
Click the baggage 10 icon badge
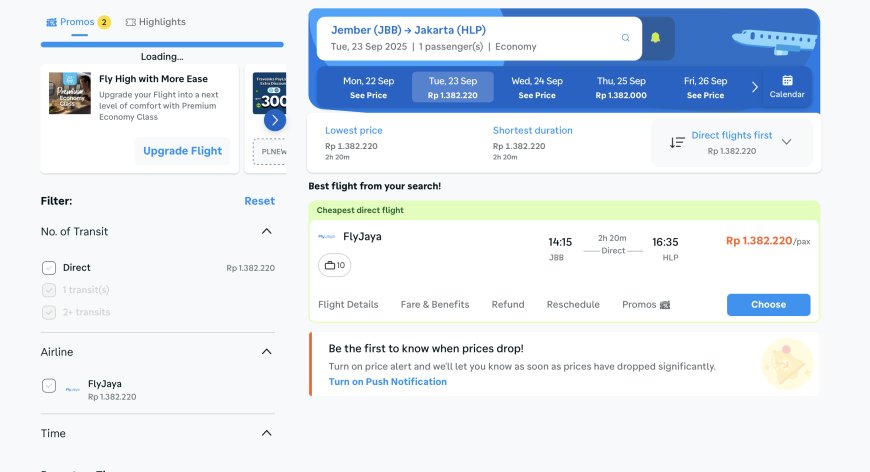click(335, 265)
